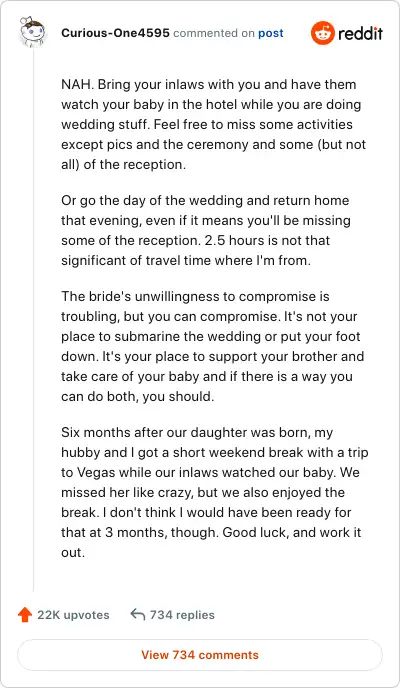Click the "commented on" header text

[x=214, y=33]
